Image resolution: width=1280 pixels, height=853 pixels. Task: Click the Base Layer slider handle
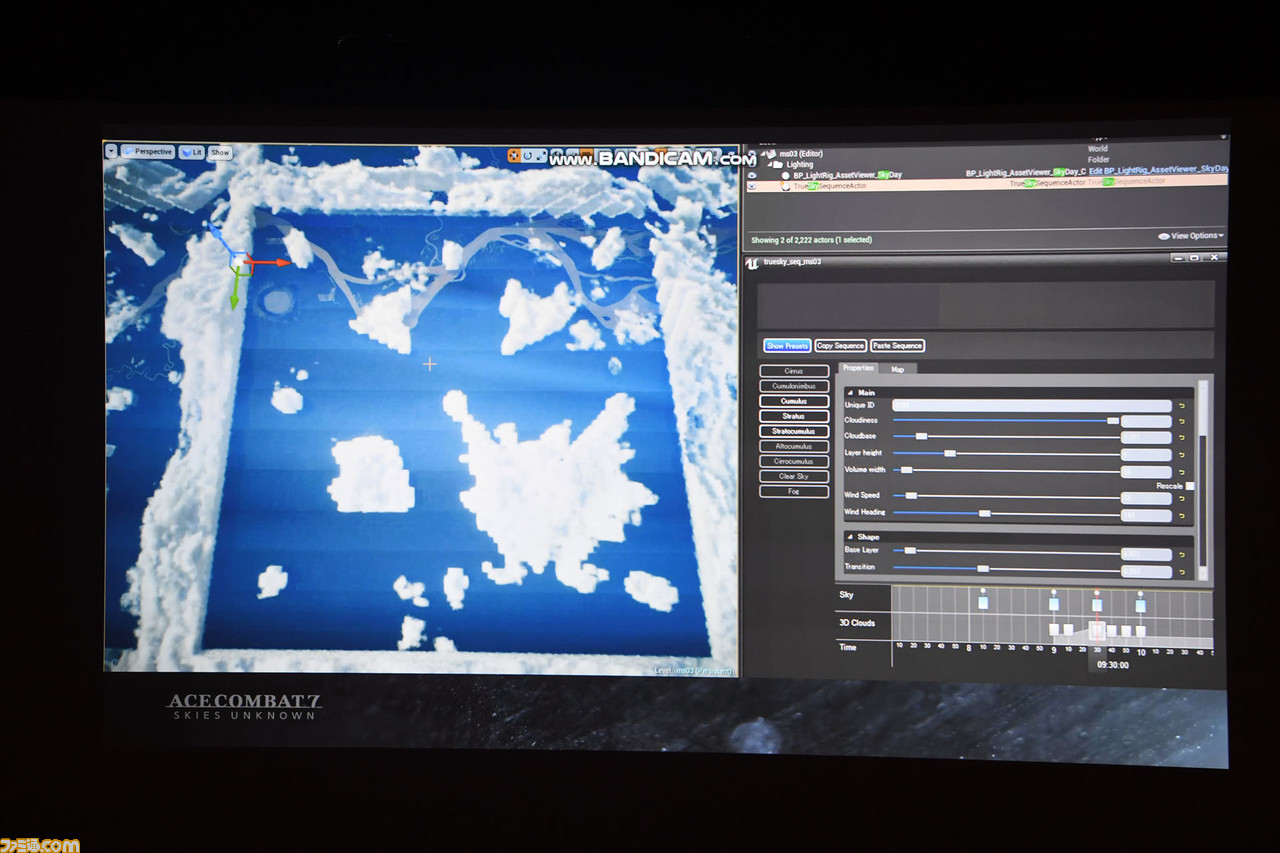pos(910,551)
